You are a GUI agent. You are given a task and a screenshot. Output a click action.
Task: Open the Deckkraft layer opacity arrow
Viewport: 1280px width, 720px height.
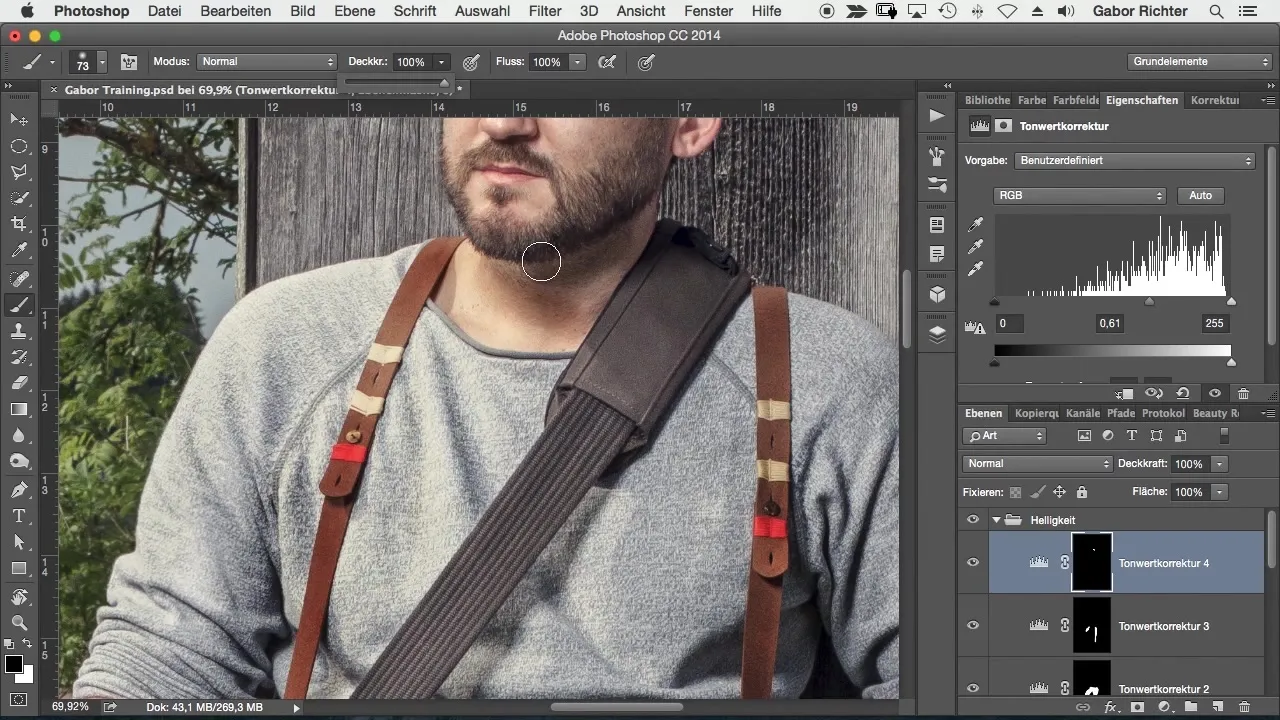click(1218, 464)
